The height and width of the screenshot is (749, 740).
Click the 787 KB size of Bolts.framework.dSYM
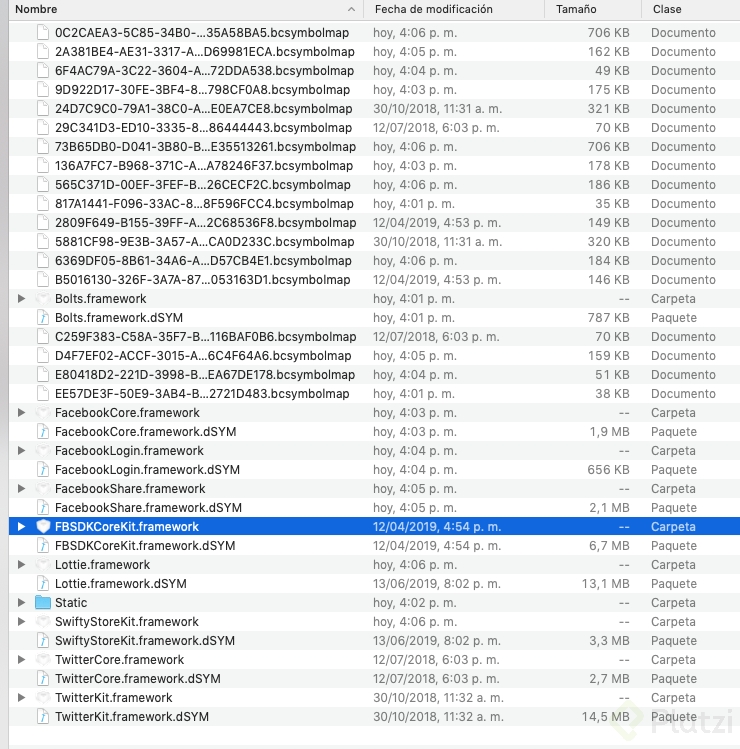point(609,318)
